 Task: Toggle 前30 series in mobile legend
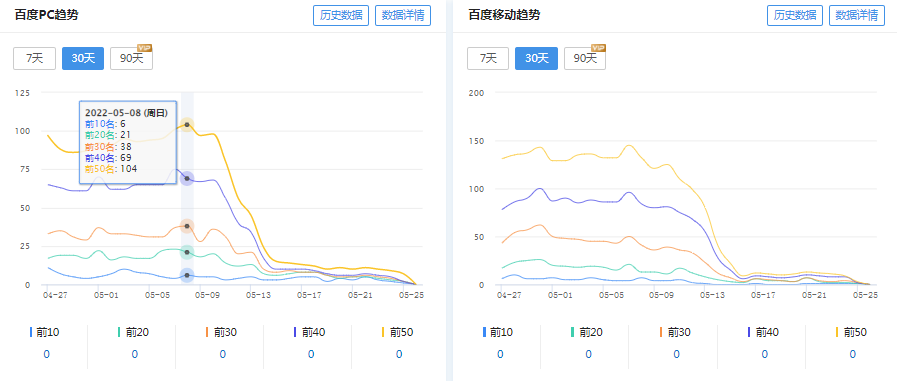click(x=676, y=332)
